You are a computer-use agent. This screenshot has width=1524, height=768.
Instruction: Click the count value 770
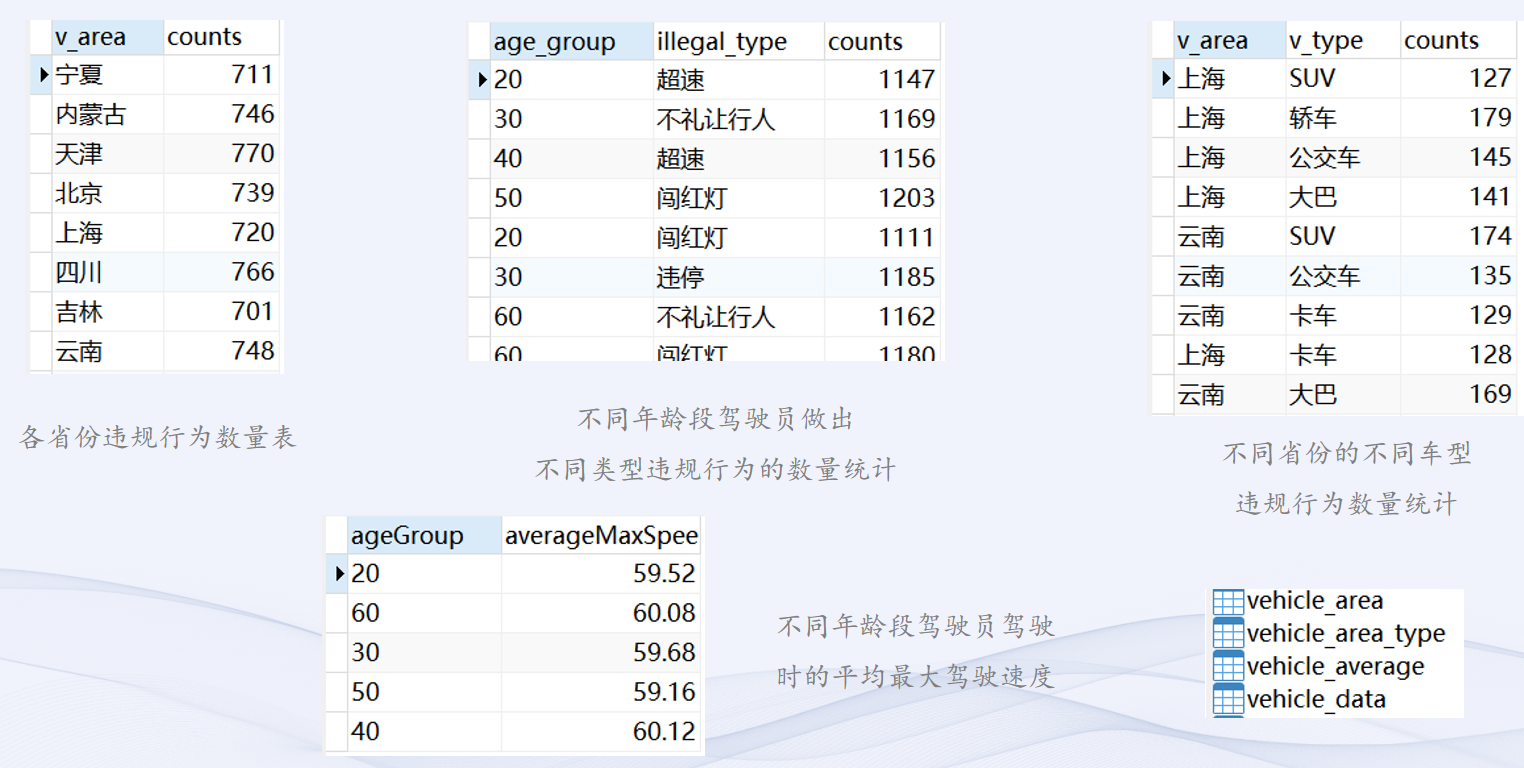point(252,153)
